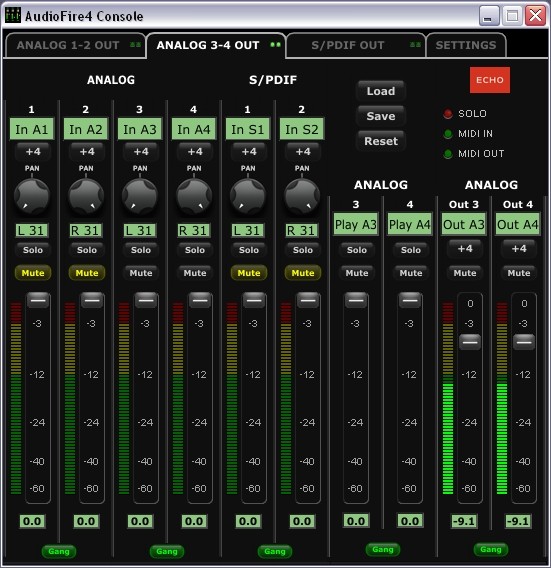The width and height of the screenshot is (551, 568).
Task: Solo the Play A3 channel
Action: [356, 250]
